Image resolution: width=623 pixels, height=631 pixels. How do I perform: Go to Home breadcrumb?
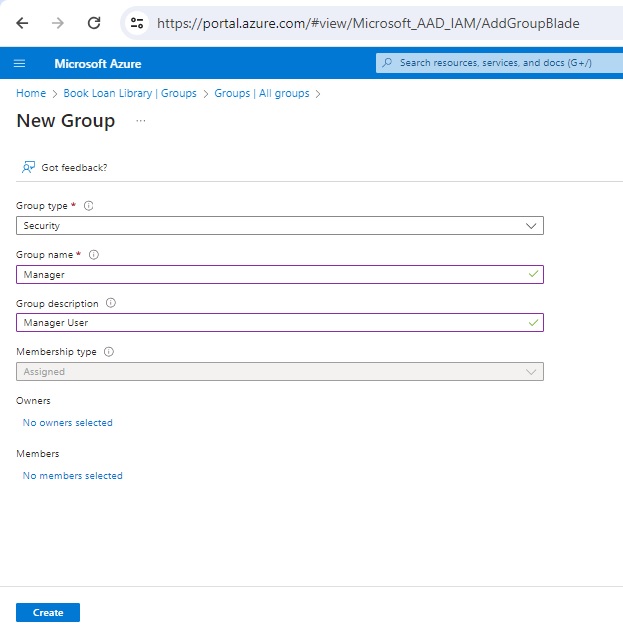point(31,93)
